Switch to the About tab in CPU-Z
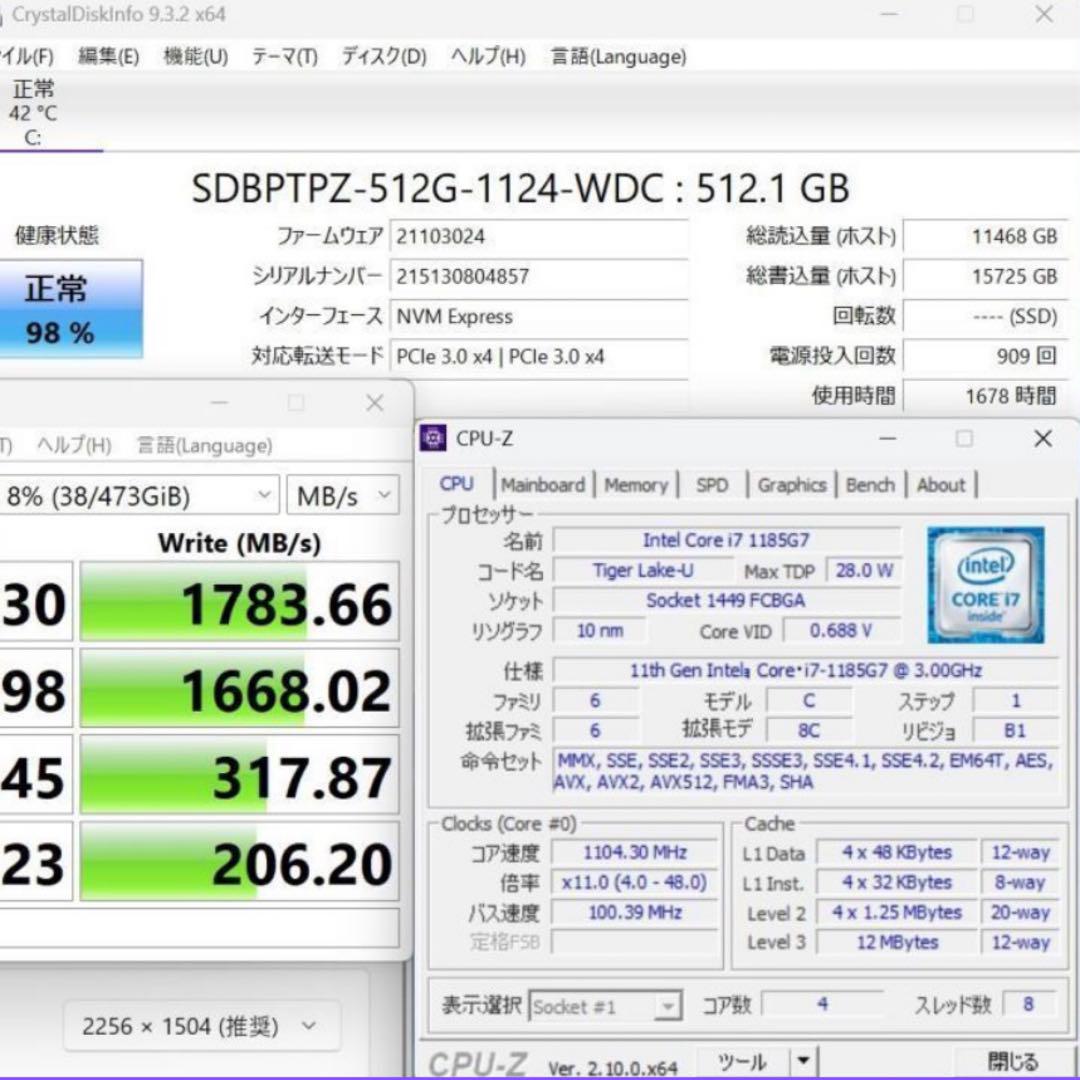This screenshot has width=1080, height=1080. [x=941, y=485]
